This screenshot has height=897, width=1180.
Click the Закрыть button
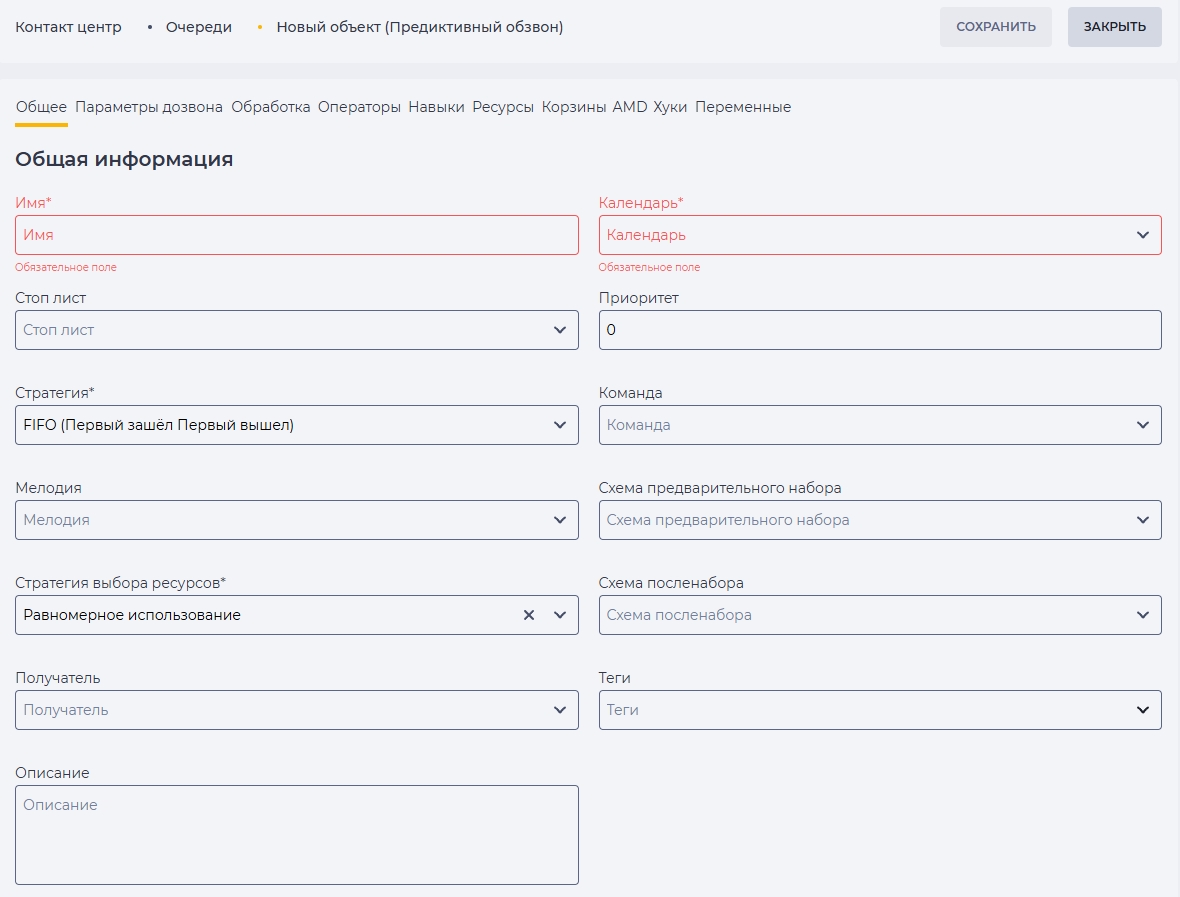(x=1115, y=27)
